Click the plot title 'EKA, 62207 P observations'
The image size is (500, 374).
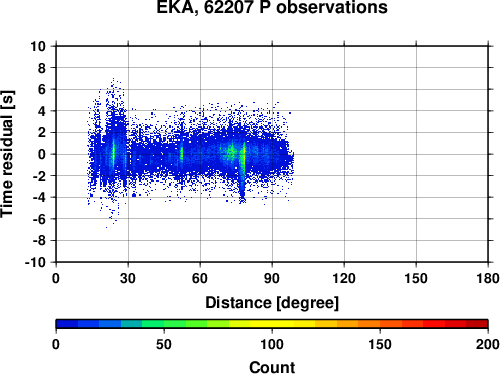pyautogui.click(x=272, y=7)
